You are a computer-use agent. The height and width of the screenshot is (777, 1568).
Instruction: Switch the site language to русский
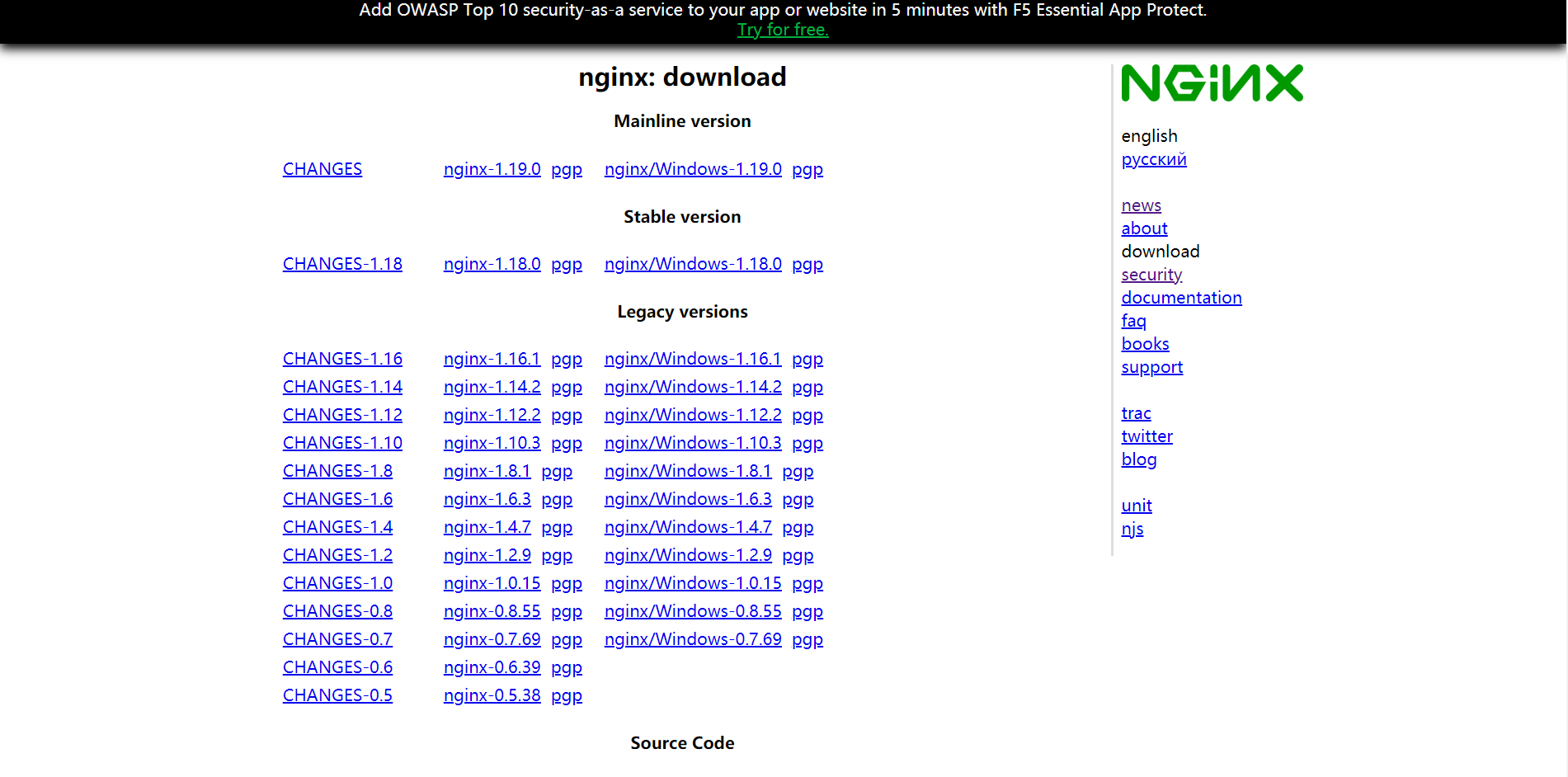point(1154,159)
